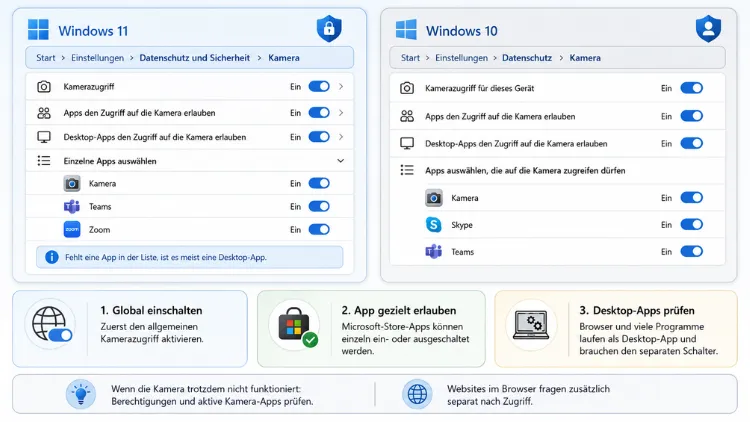Click the laptop with gears icon
This screenshot has width=750, height=422.
(x=531, y=325)
